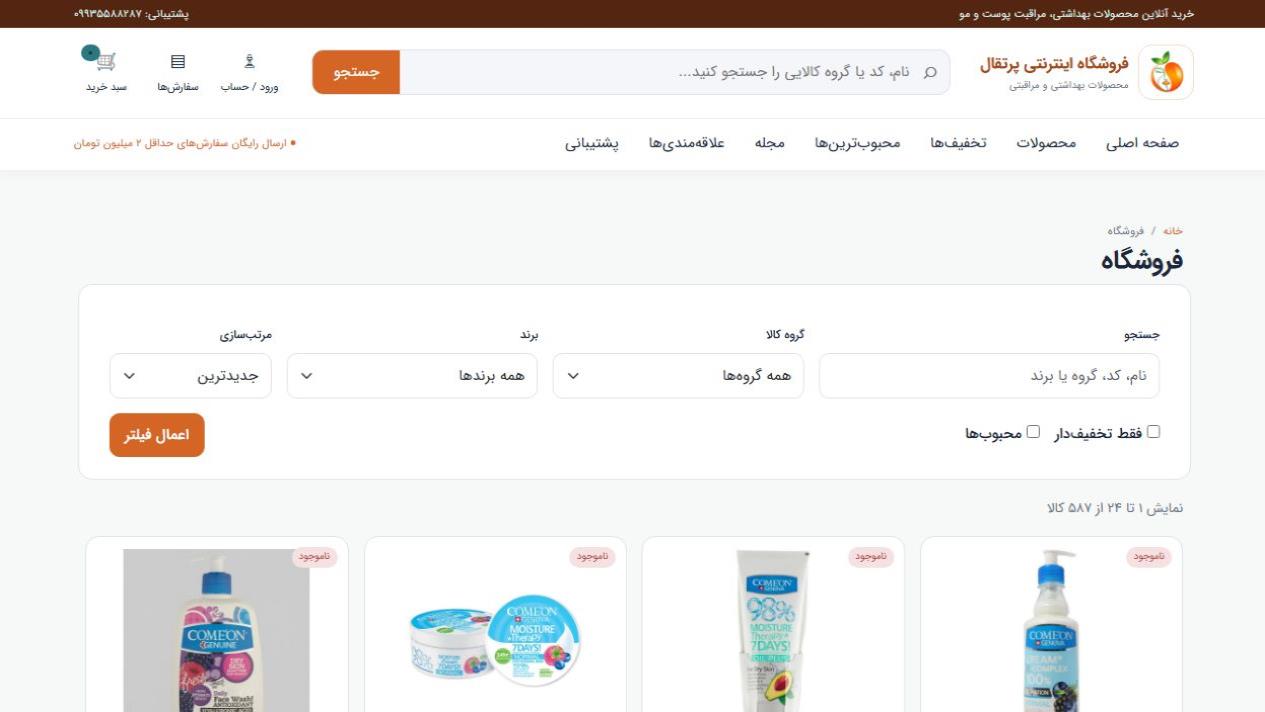The width and height of the screenshot is (1265, 712).
Task: Open the Comeon moisture therapy jar product image
Action: (495, 638)
